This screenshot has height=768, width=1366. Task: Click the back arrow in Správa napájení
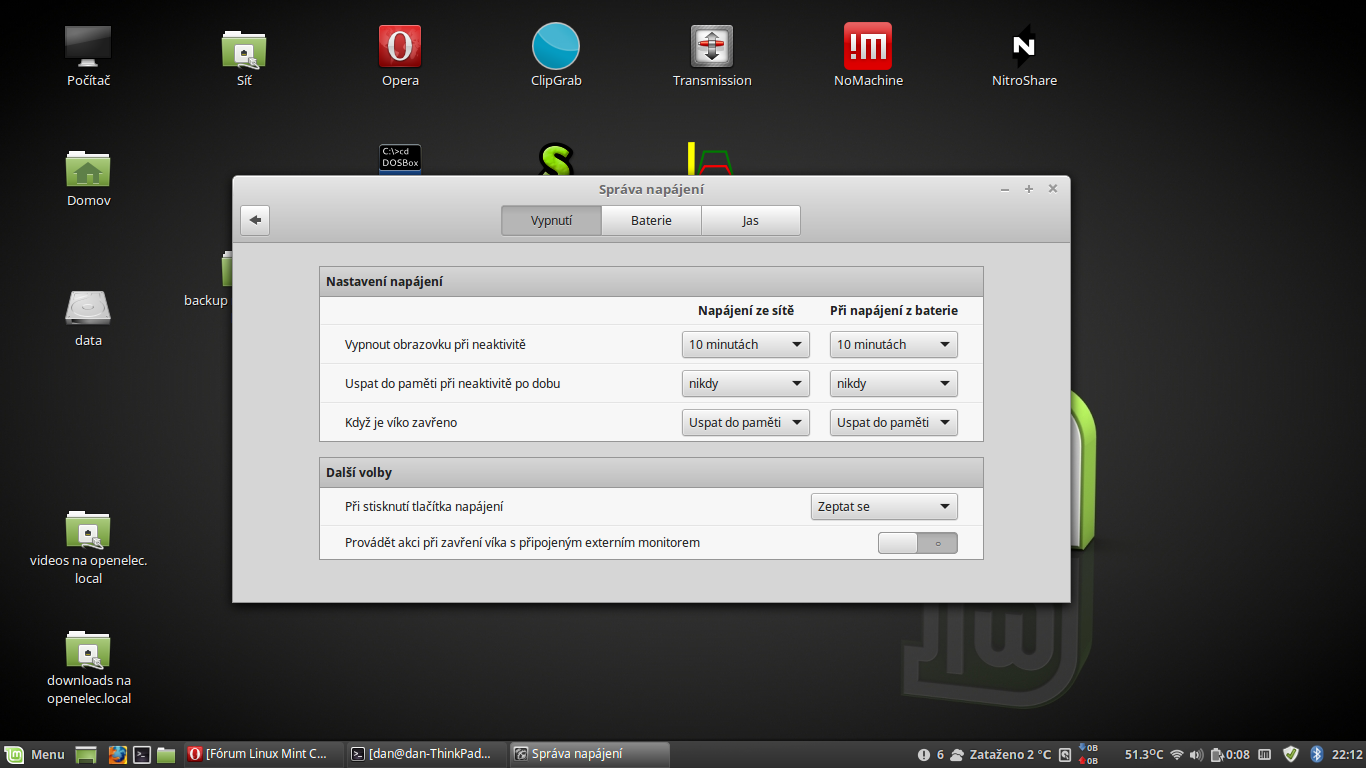click(x=255, y=220)
